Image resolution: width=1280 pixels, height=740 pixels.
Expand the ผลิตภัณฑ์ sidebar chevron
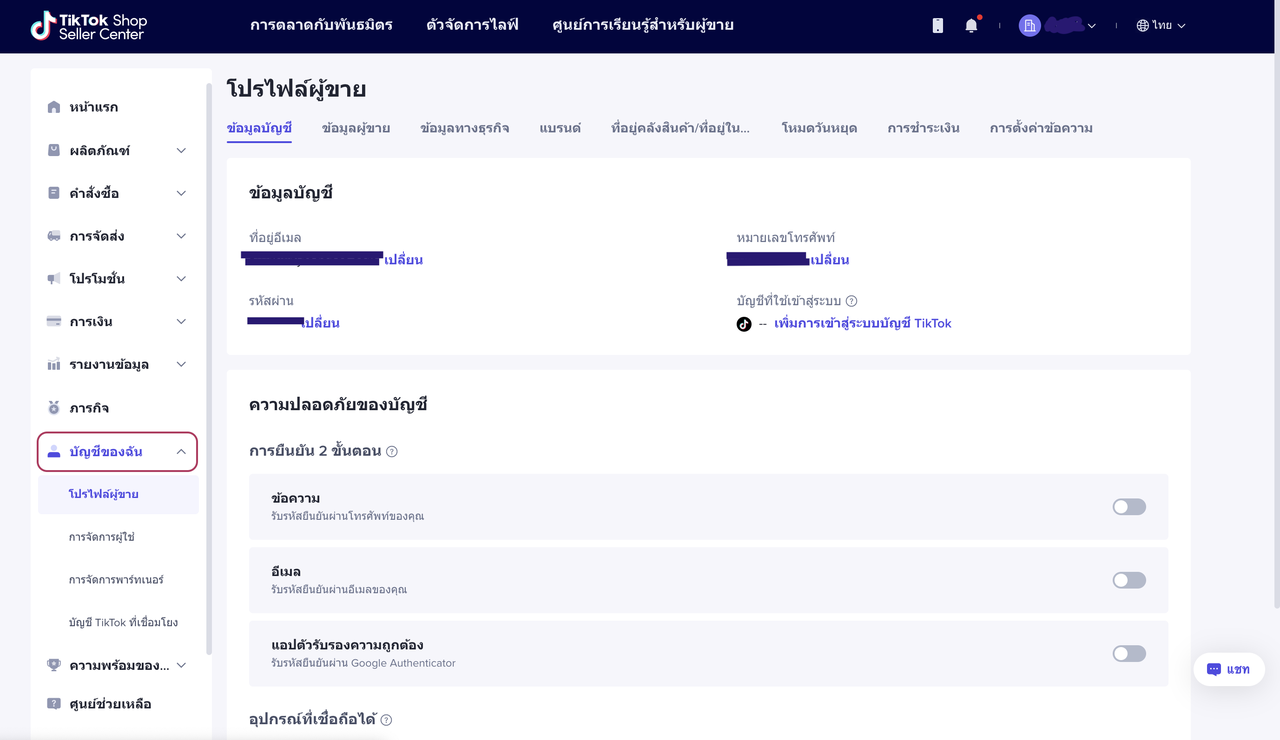click(x=181, y=151)
